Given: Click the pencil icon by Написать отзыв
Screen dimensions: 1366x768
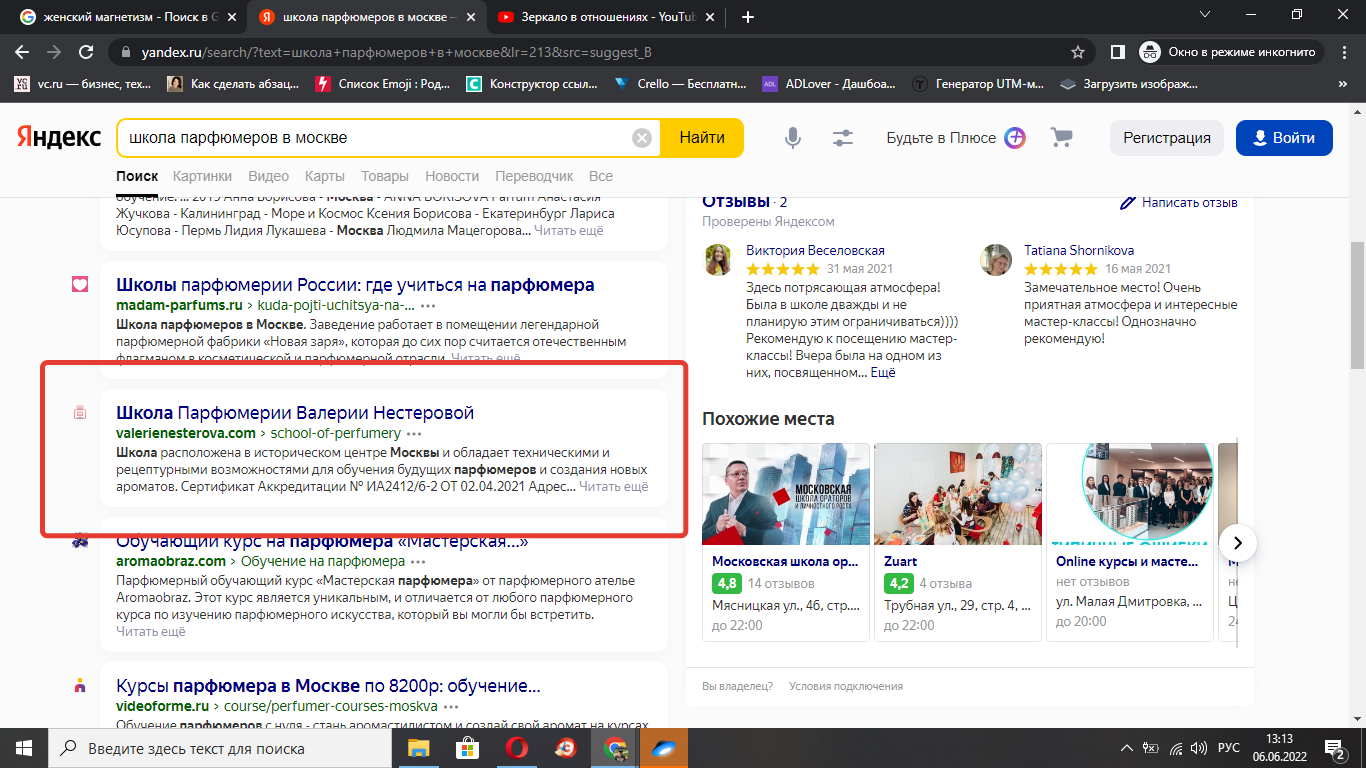Looking at the screenshot, I should [x=1128, y=202].
